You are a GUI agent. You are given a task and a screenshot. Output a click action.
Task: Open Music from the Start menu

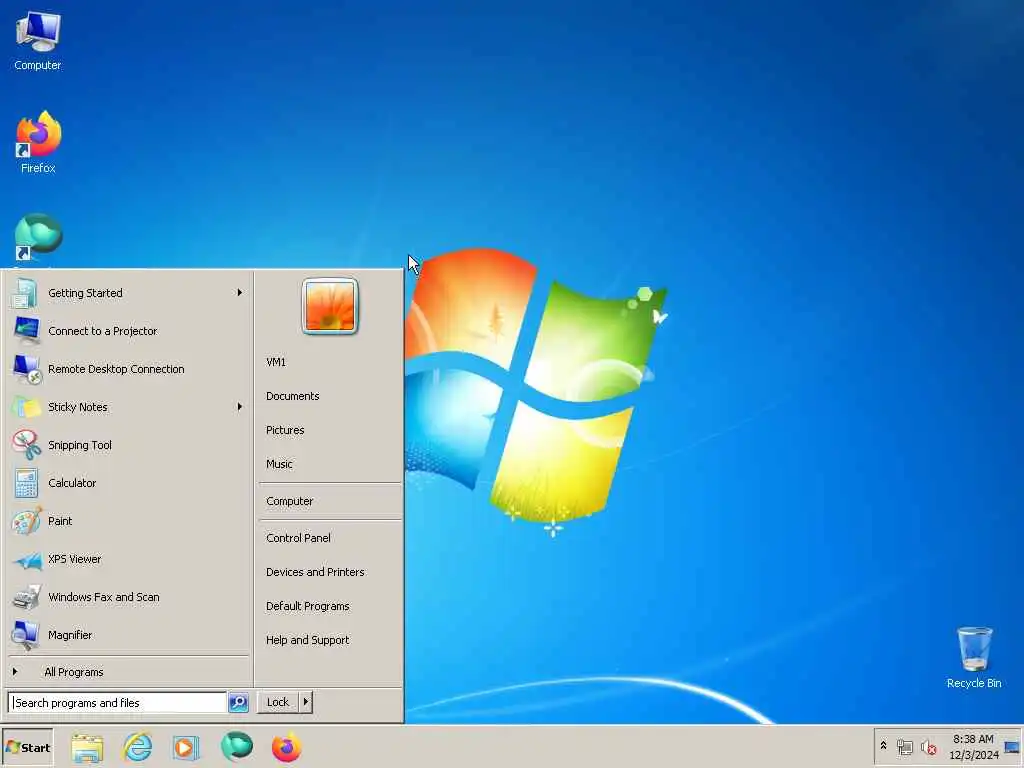coord(279,464)
